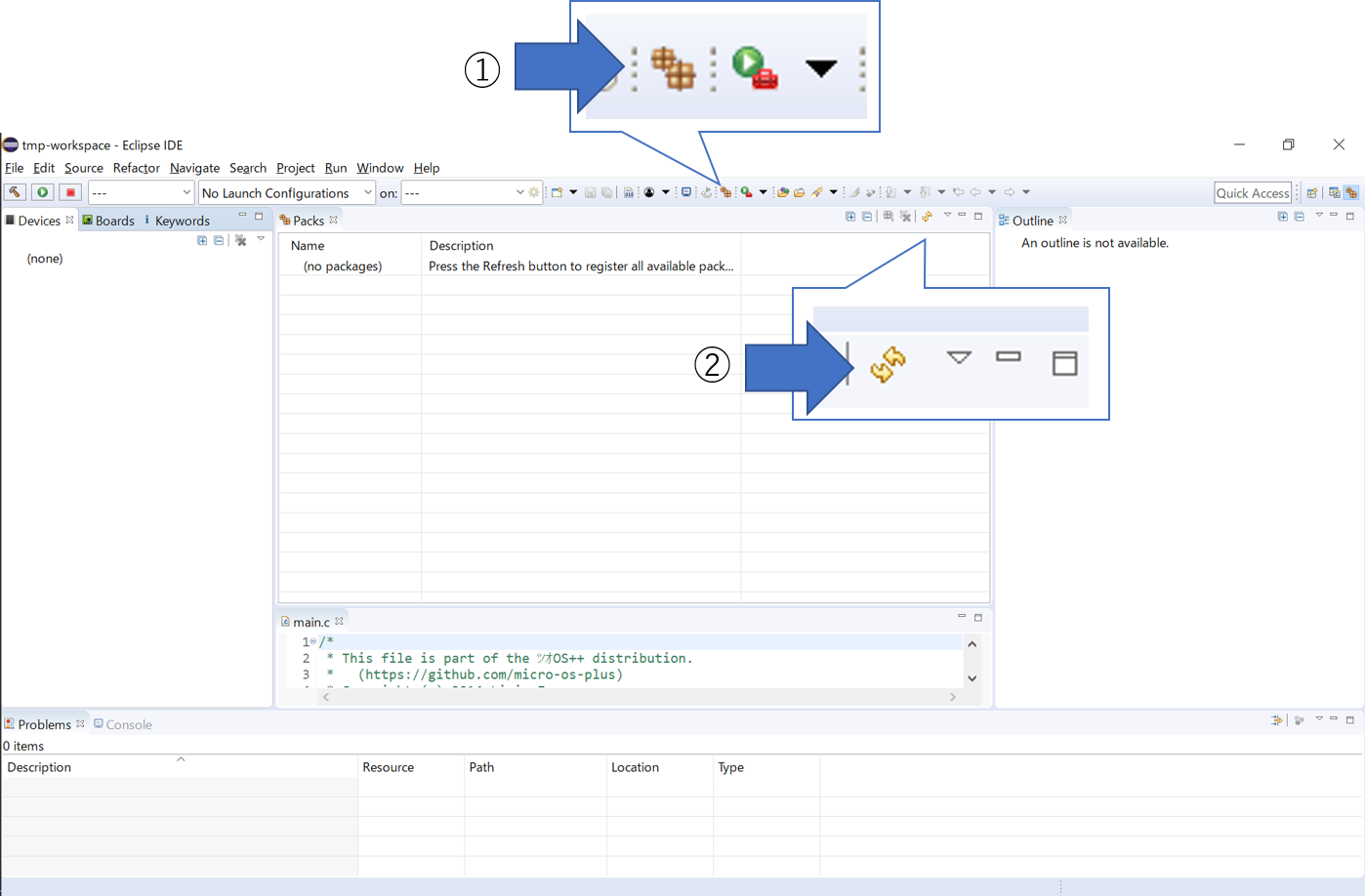Sort Problems by Description column header
This screenshot has height=896, width=1365.
click(x=39, y=767)
